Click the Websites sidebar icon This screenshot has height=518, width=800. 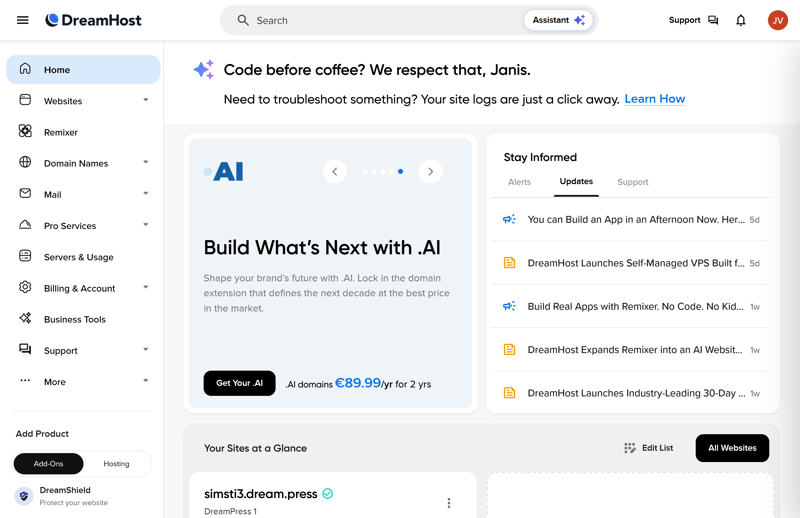coord(25,100)
